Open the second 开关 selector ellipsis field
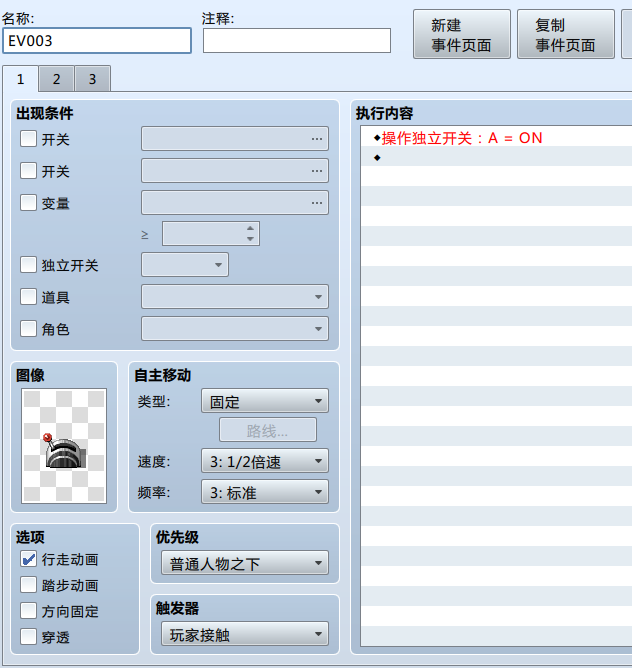 [235, 170]
